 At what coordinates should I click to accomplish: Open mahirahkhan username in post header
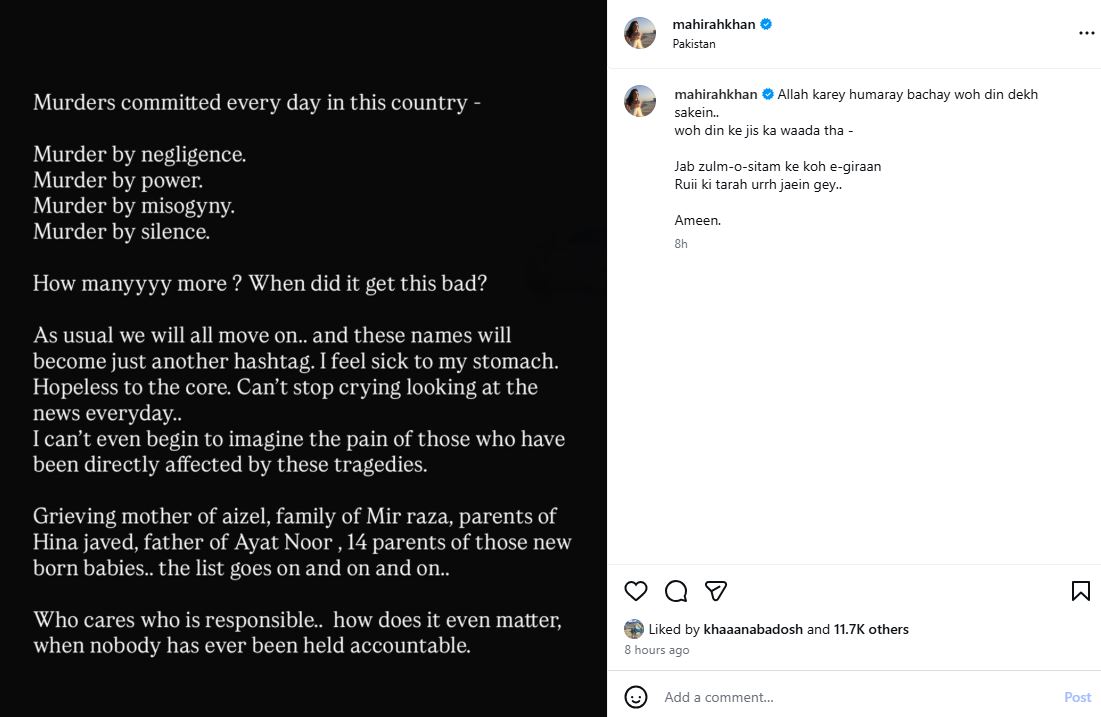pos(713,24)
